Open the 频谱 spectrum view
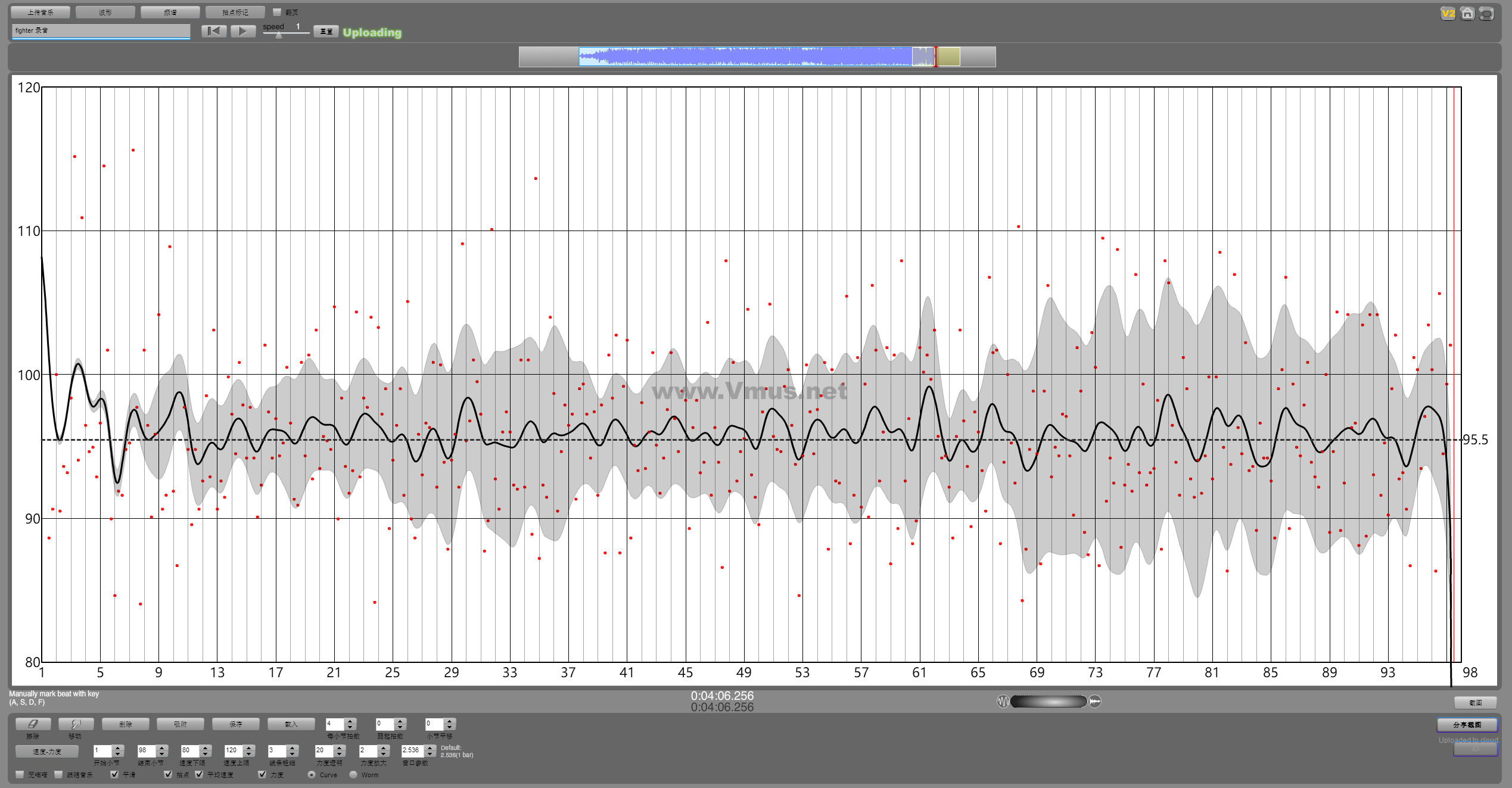 pyautogui.click(x=170, y=12)
